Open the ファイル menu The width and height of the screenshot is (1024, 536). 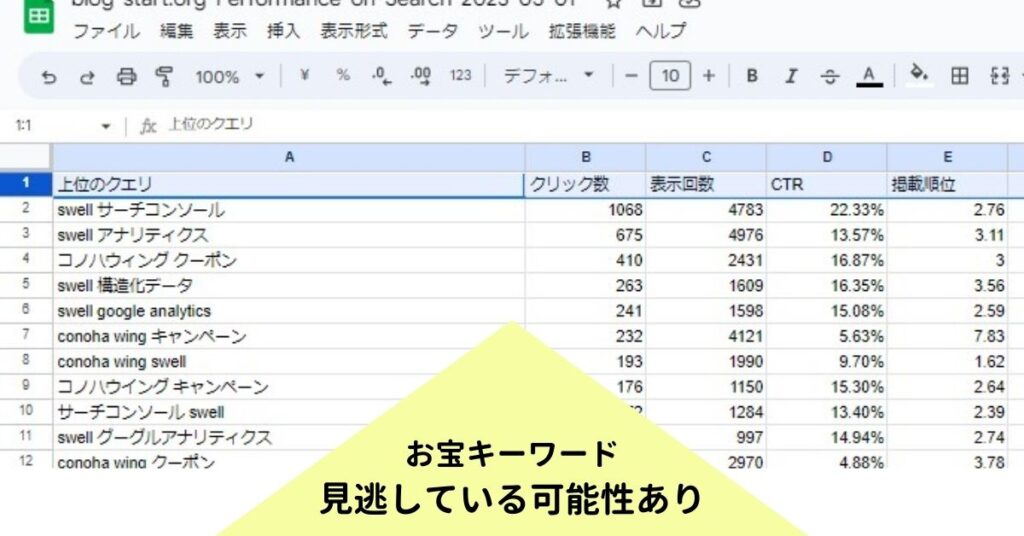[x=106, y=31]
